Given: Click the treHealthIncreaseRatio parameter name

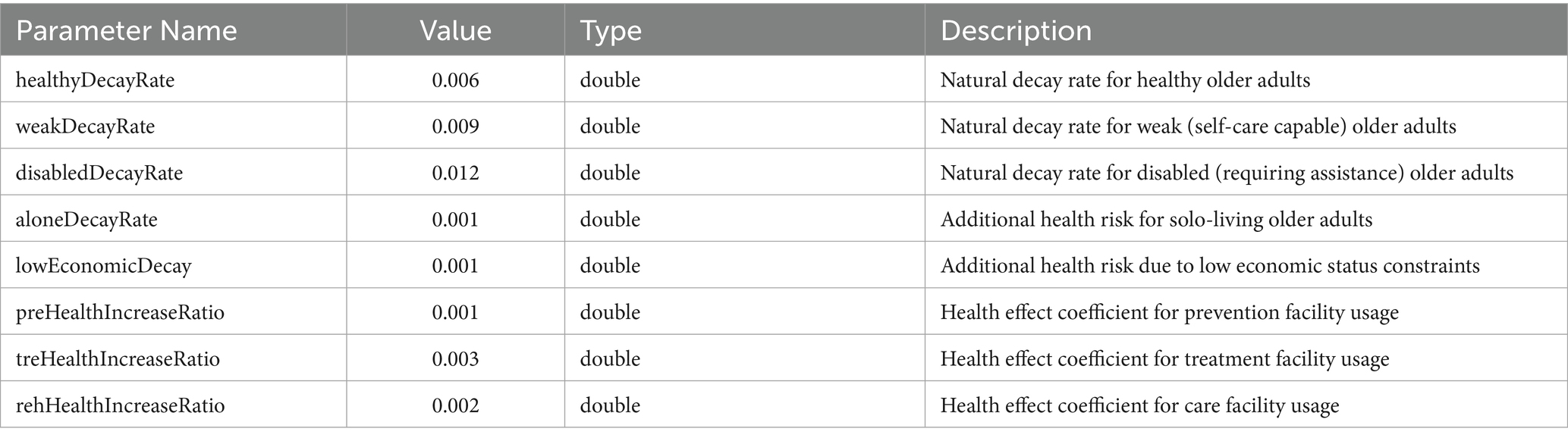Looking at the screenshot, I should point(118,358).
